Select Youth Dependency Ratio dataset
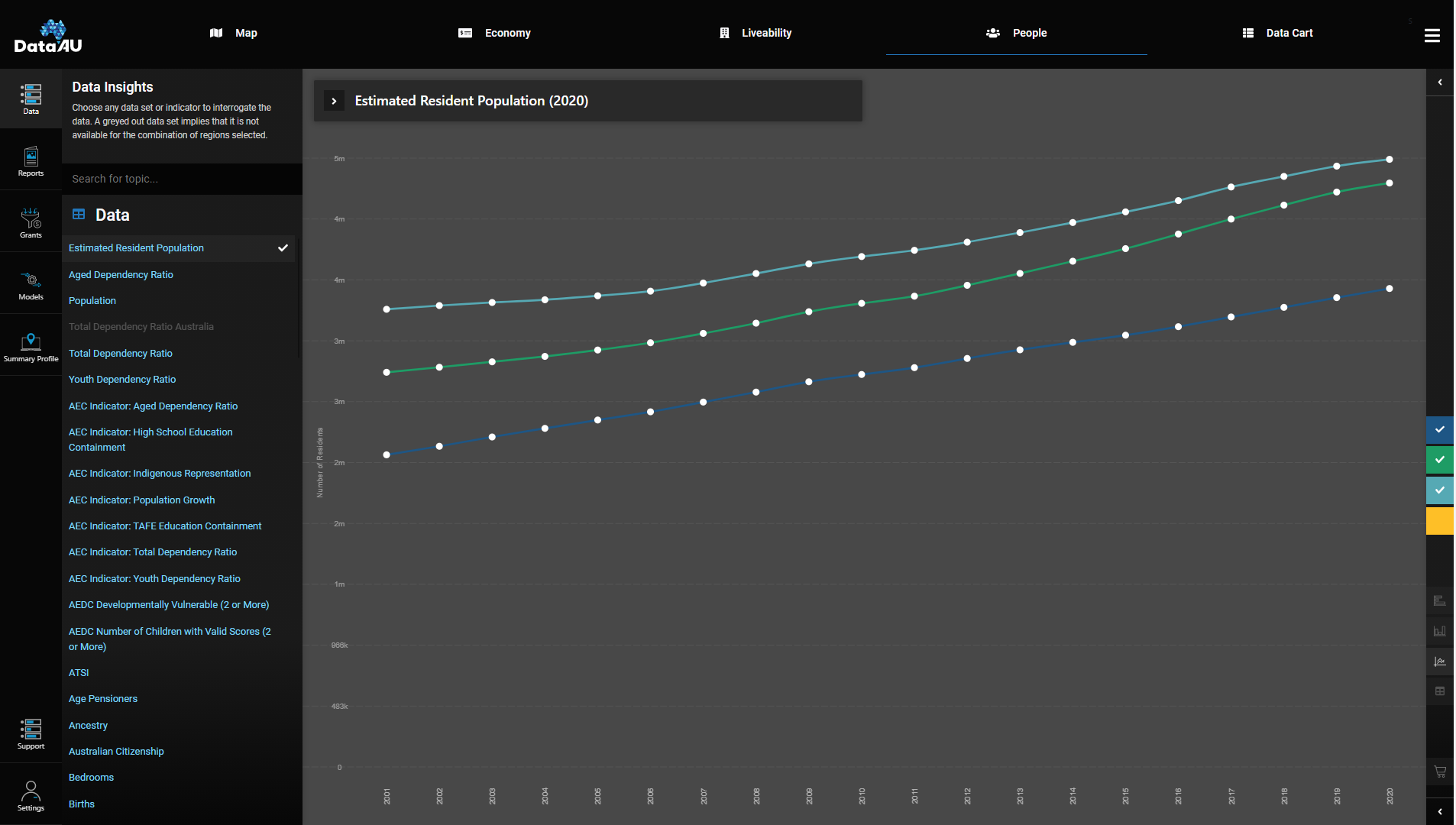This screenshot has height=825, width=1456. pos(122,379)
